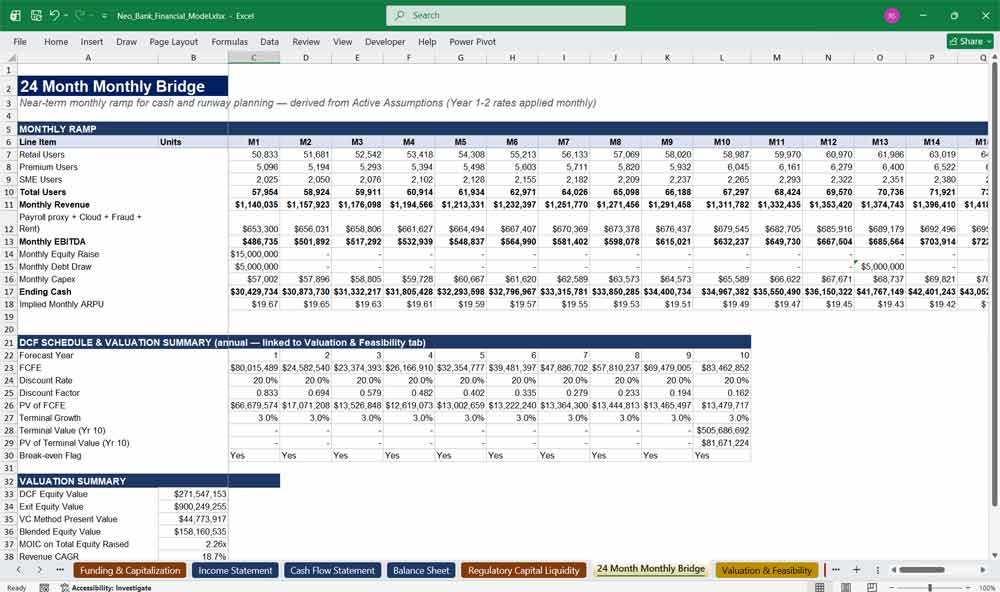Image resolution: width=1000 pixels, height=592 pixels.
Task: Select the 24 Month Monthly Bridge title cell
Action: [x=122, y=86]
